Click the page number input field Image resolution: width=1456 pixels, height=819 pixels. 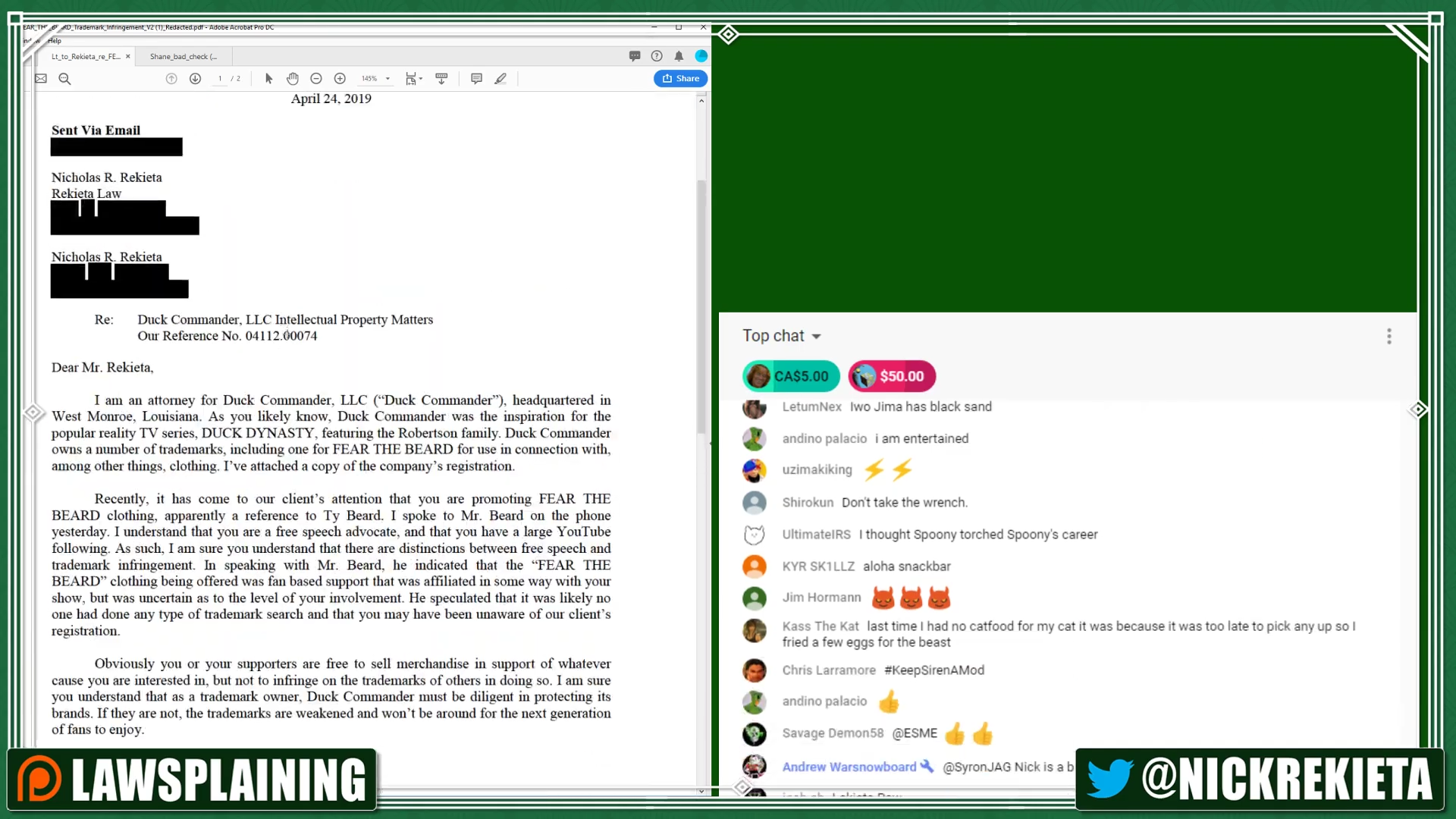pos(220,79)
